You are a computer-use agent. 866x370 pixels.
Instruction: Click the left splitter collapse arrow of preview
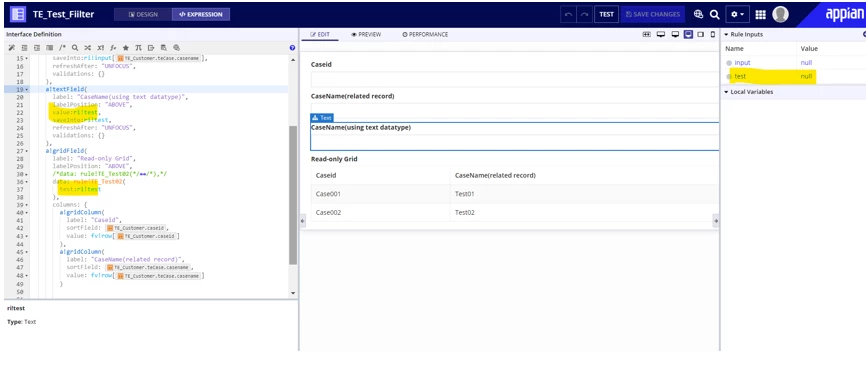tap(302, 221)
